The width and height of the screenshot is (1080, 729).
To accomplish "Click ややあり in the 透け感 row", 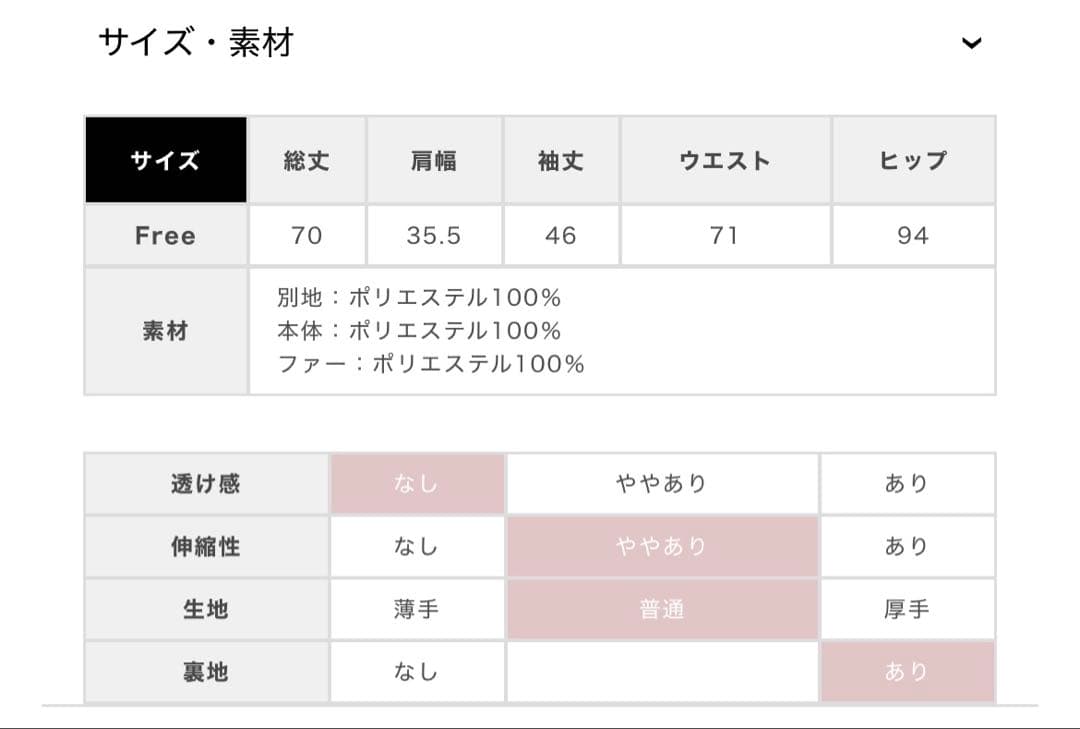I will [662, 484].
